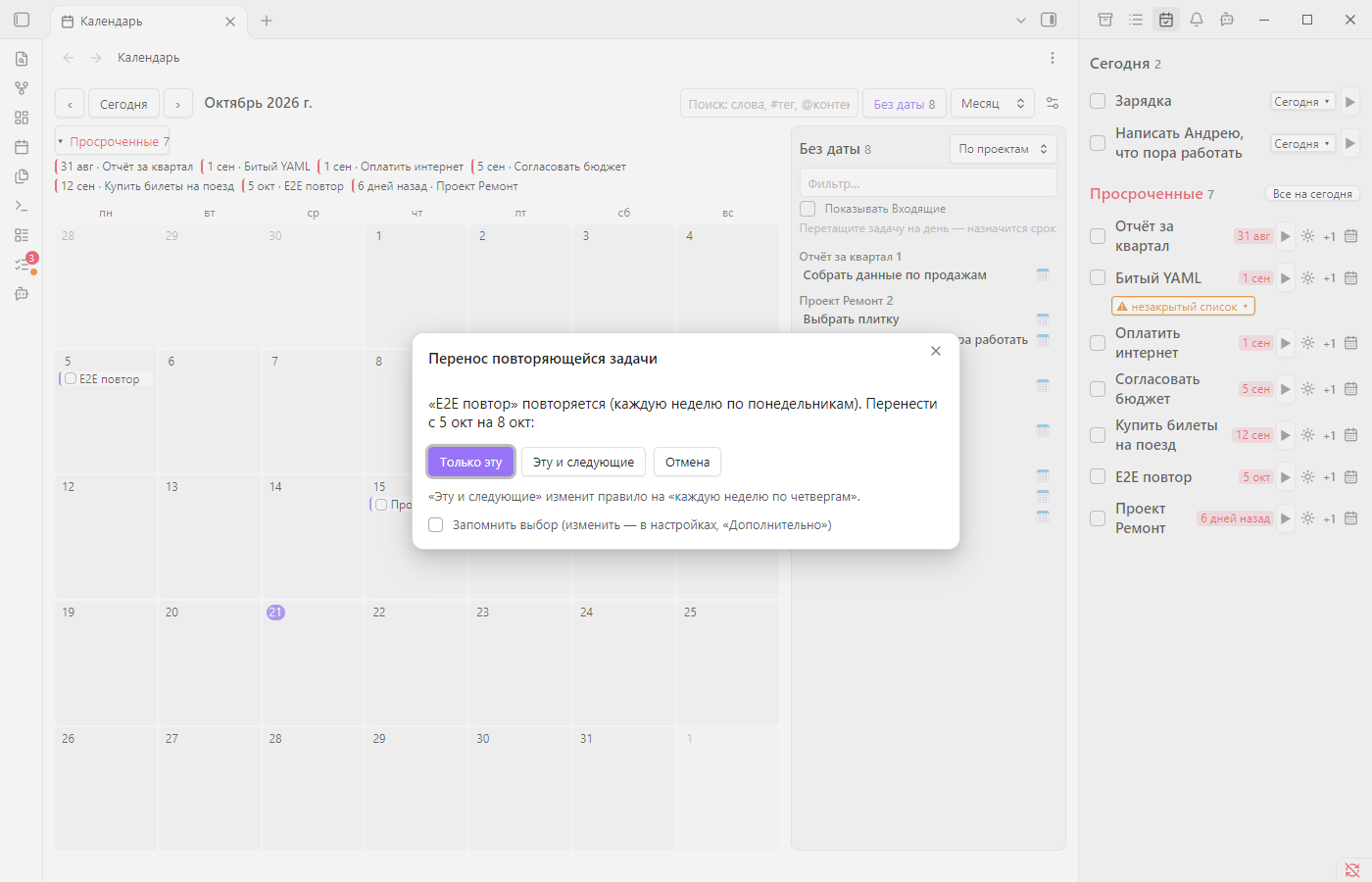Toggle Показывать Входящие checkbox
Image resolution: width=1372 pixels, height=882 pixels.
[x=808, y=209]
